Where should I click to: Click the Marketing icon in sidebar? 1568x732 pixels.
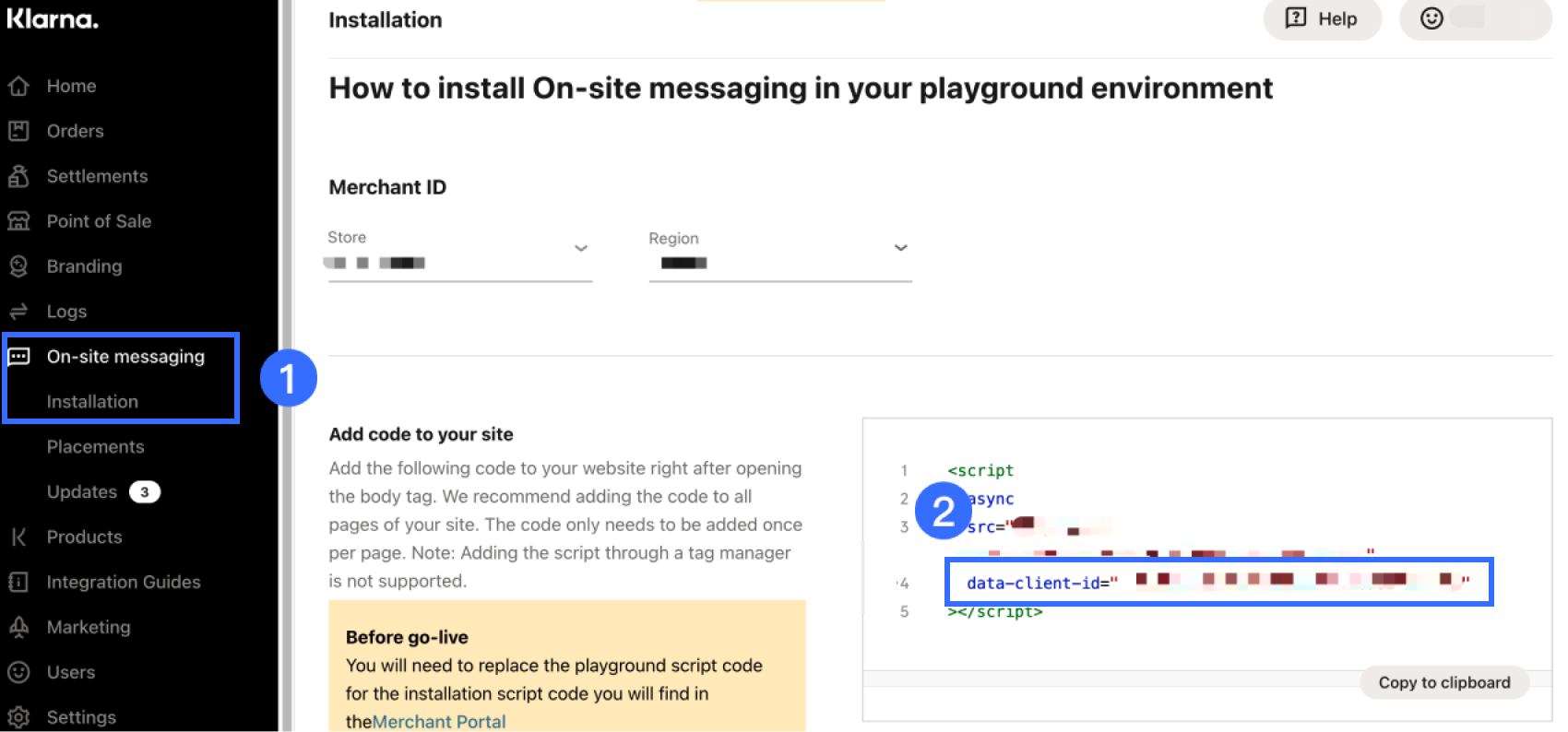[x=18, y=627]
